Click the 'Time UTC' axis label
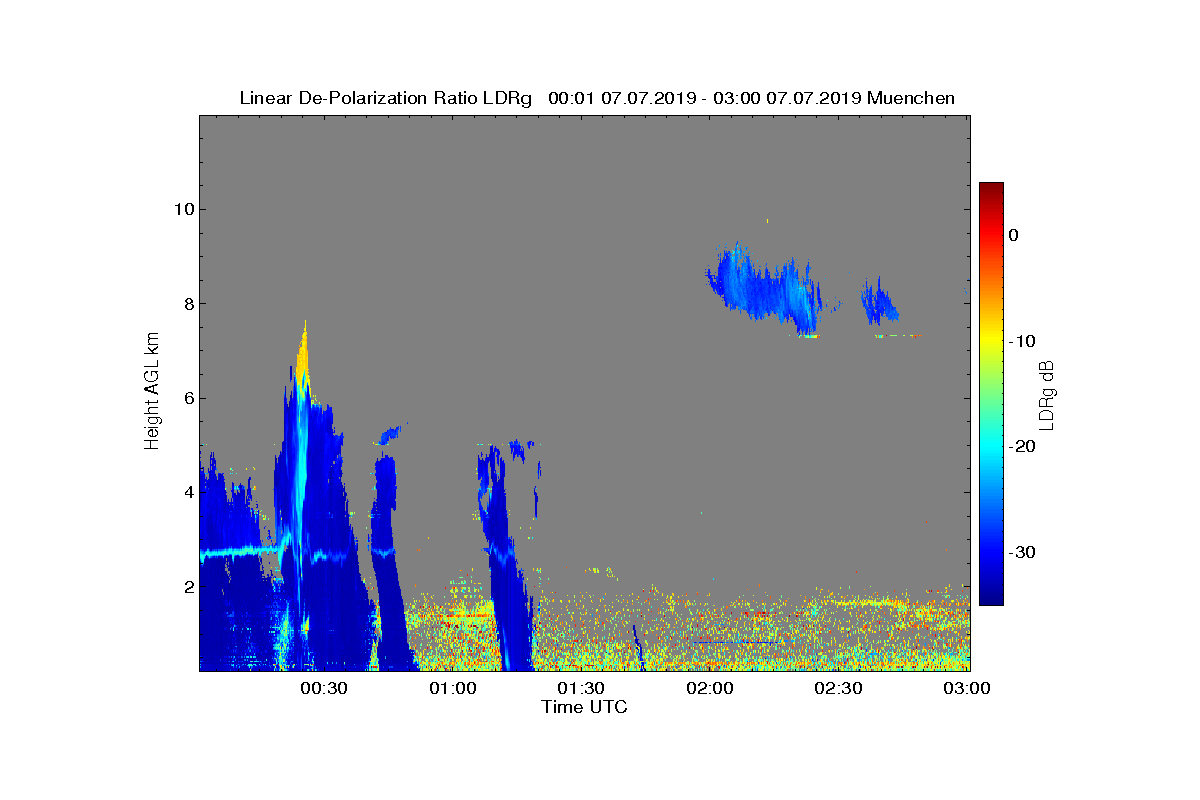This screenshot has width=1200, height=800. tap(585, 707)
